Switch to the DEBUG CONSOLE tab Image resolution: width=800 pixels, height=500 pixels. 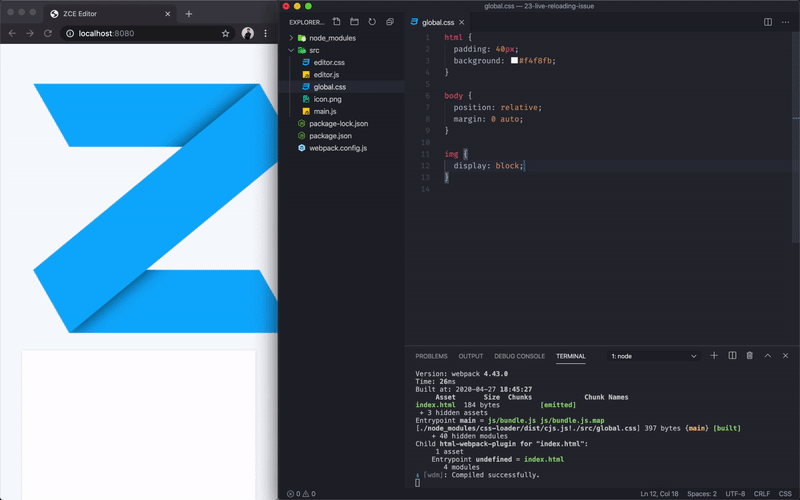click(x=519, y=356)
